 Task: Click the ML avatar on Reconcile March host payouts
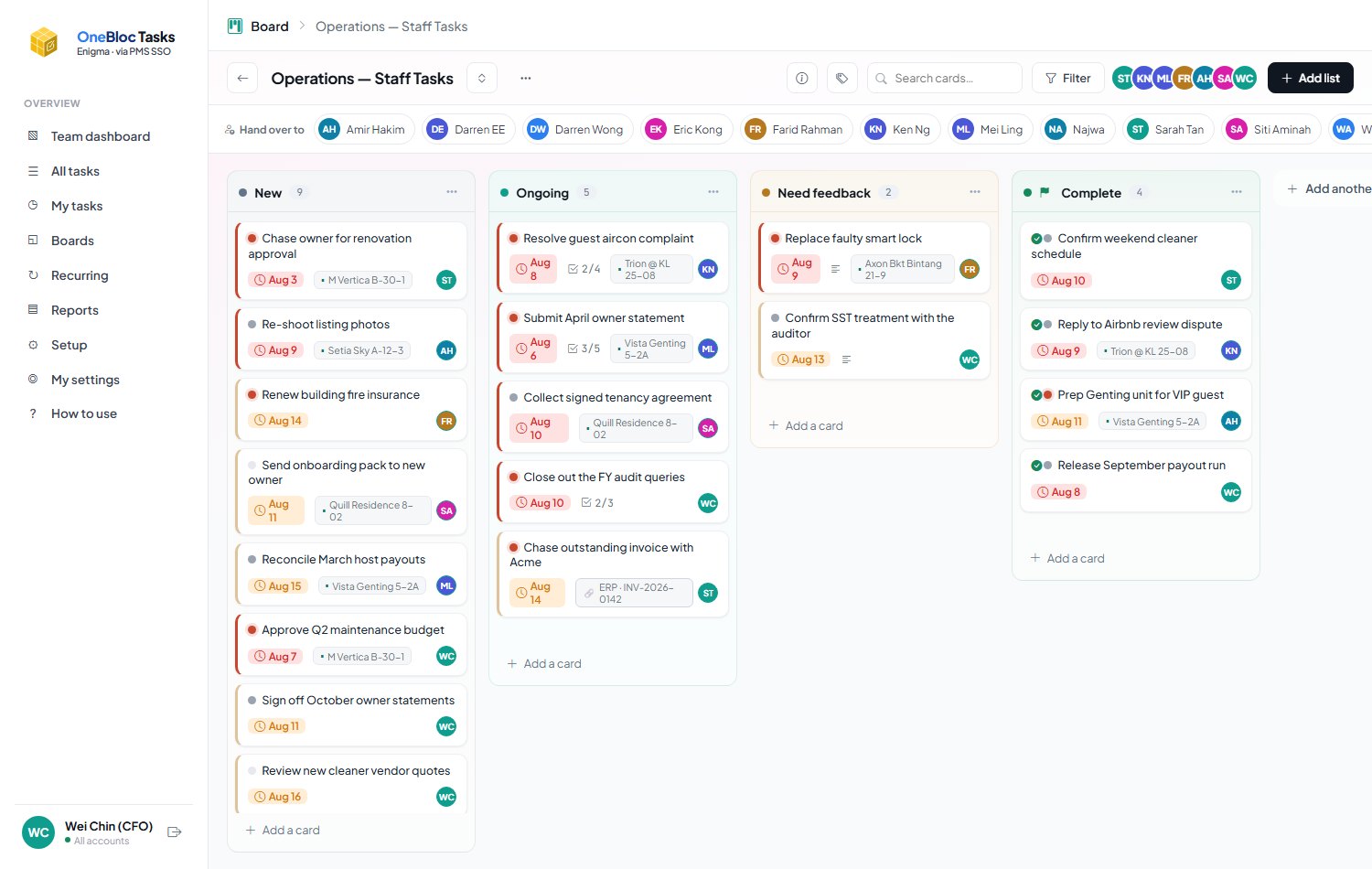click(x=446, y=585)
